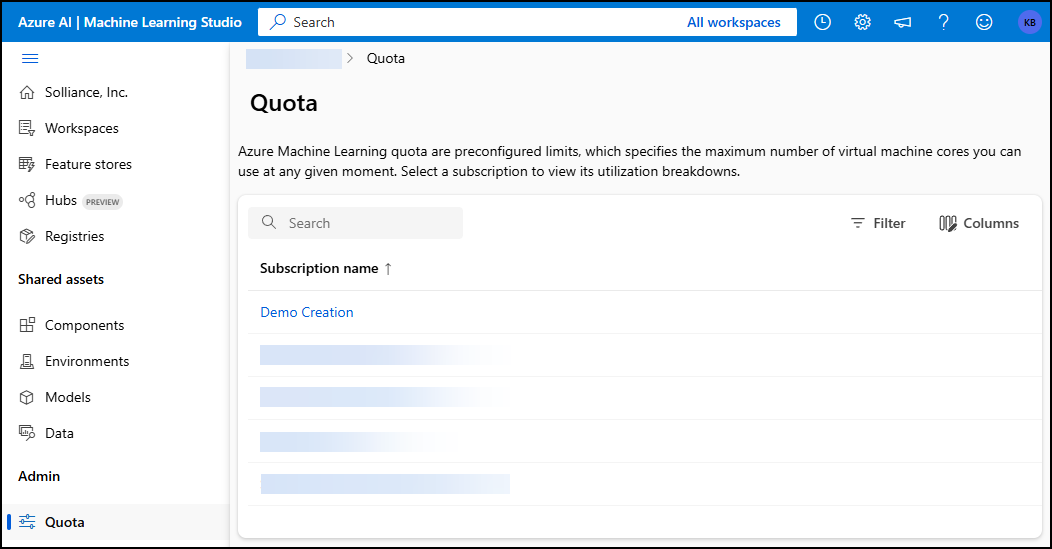Click the Feature stores sidebar icon
Image resolution: width=1052 pixels, height=549 pixels.
point(27,164)
